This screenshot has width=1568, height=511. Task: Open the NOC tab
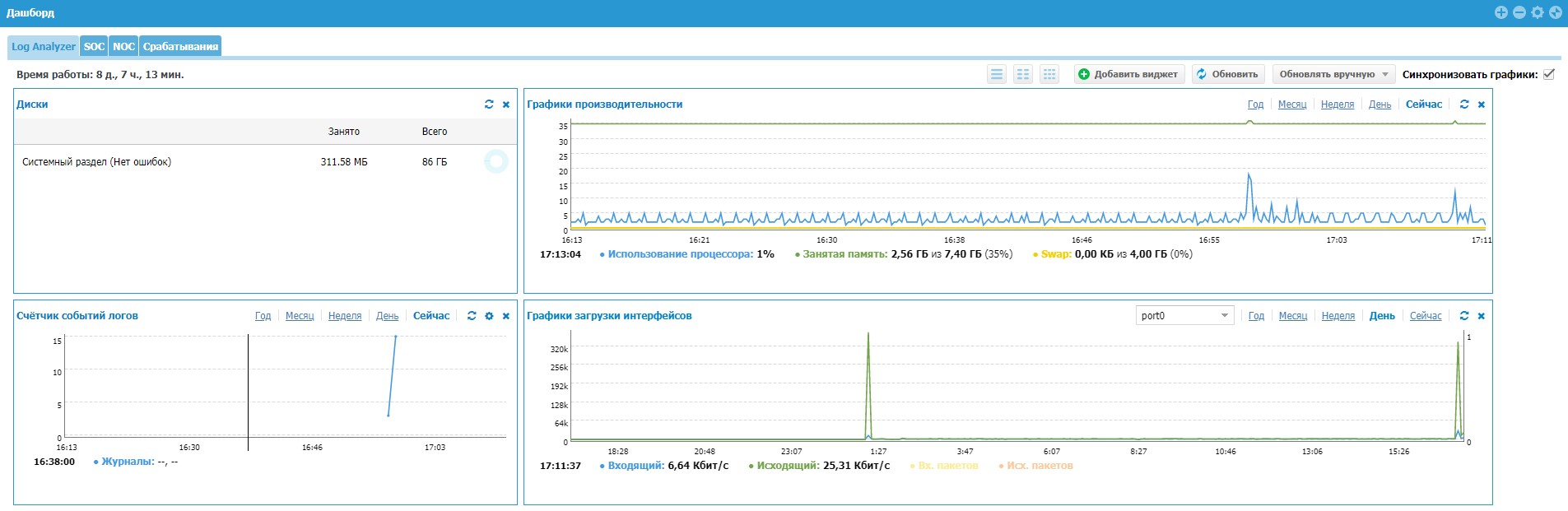(123, 46)
